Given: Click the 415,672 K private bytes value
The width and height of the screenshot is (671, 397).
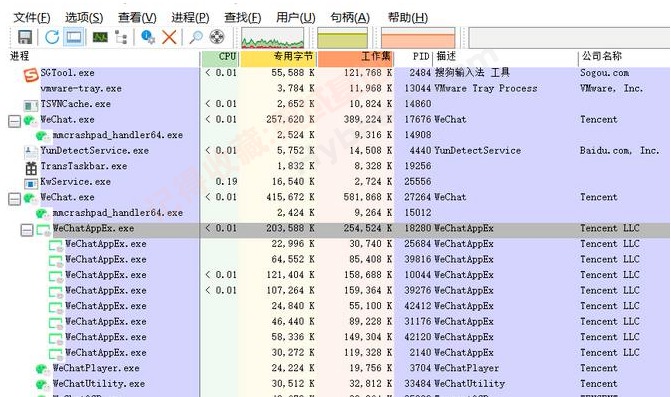Looking at the screenshot, I should point(291,197).
